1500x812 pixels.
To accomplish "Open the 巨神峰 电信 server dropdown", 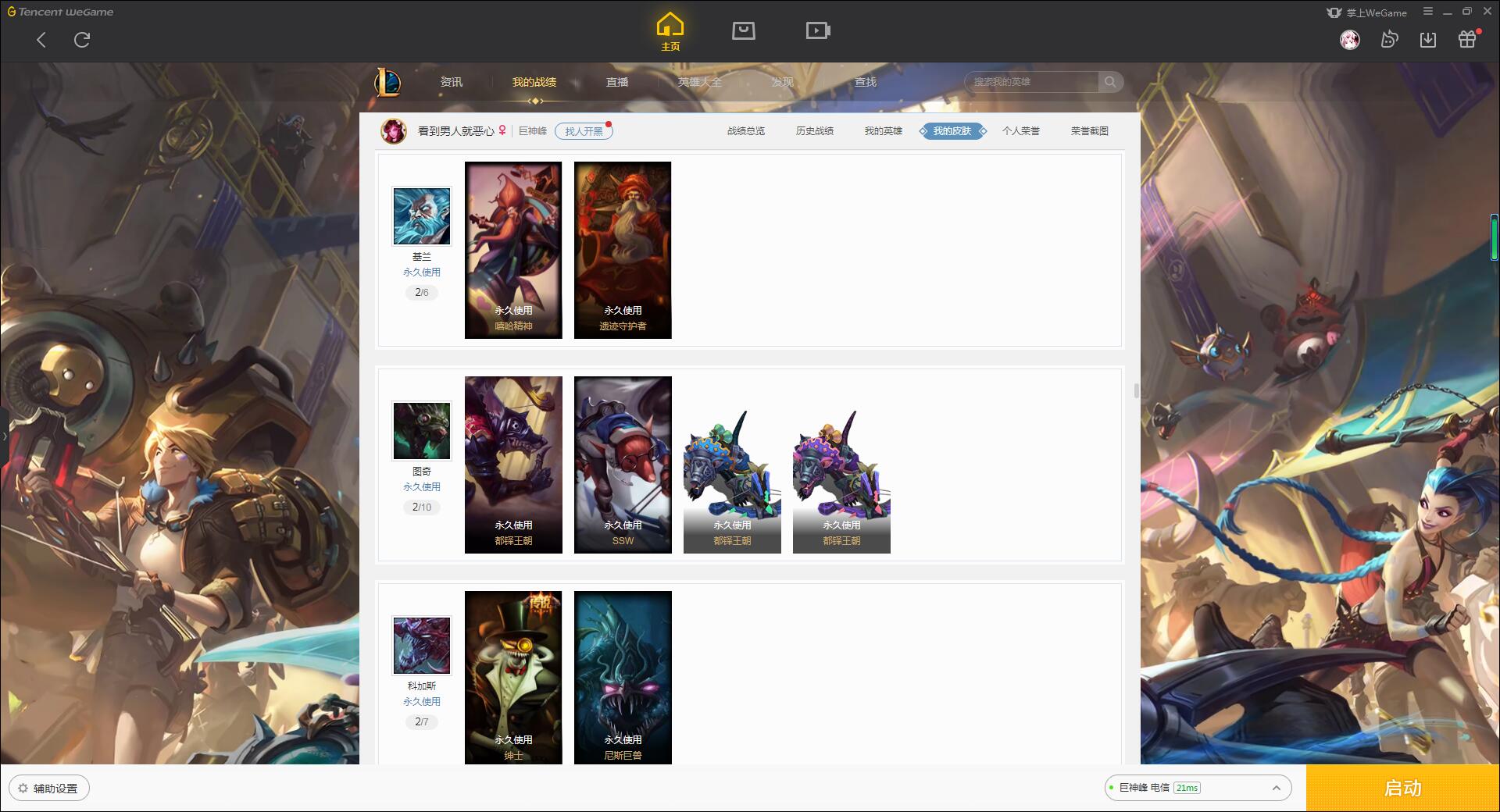I will click(1197, 788).
